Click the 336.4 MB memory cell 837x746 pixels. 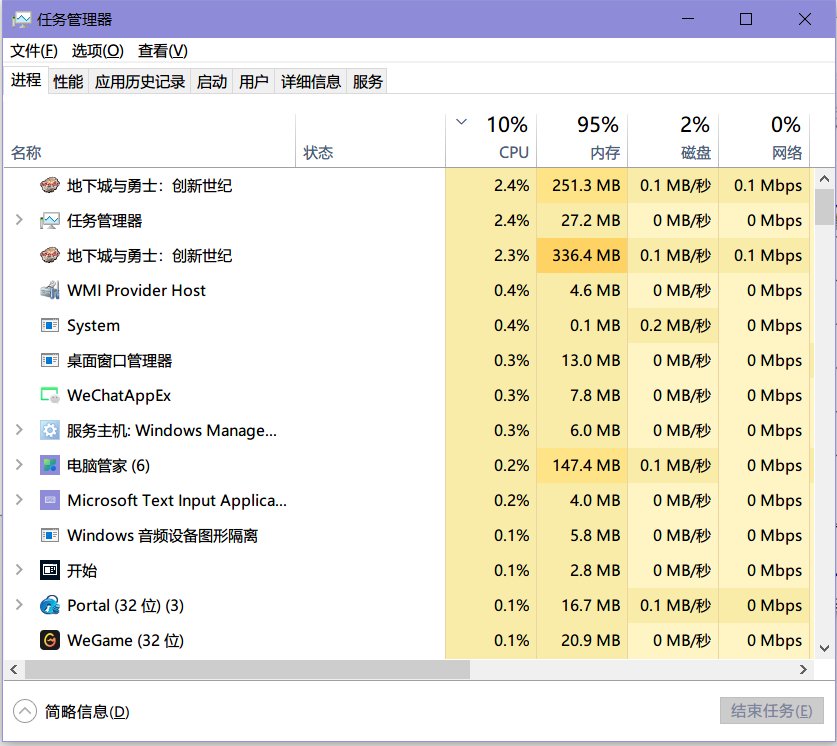[x=582, y=256]
